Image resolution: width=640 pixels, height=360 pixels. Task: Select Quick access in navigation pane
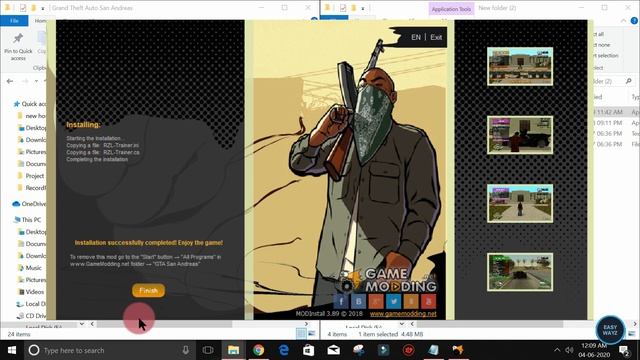[30, 104]
